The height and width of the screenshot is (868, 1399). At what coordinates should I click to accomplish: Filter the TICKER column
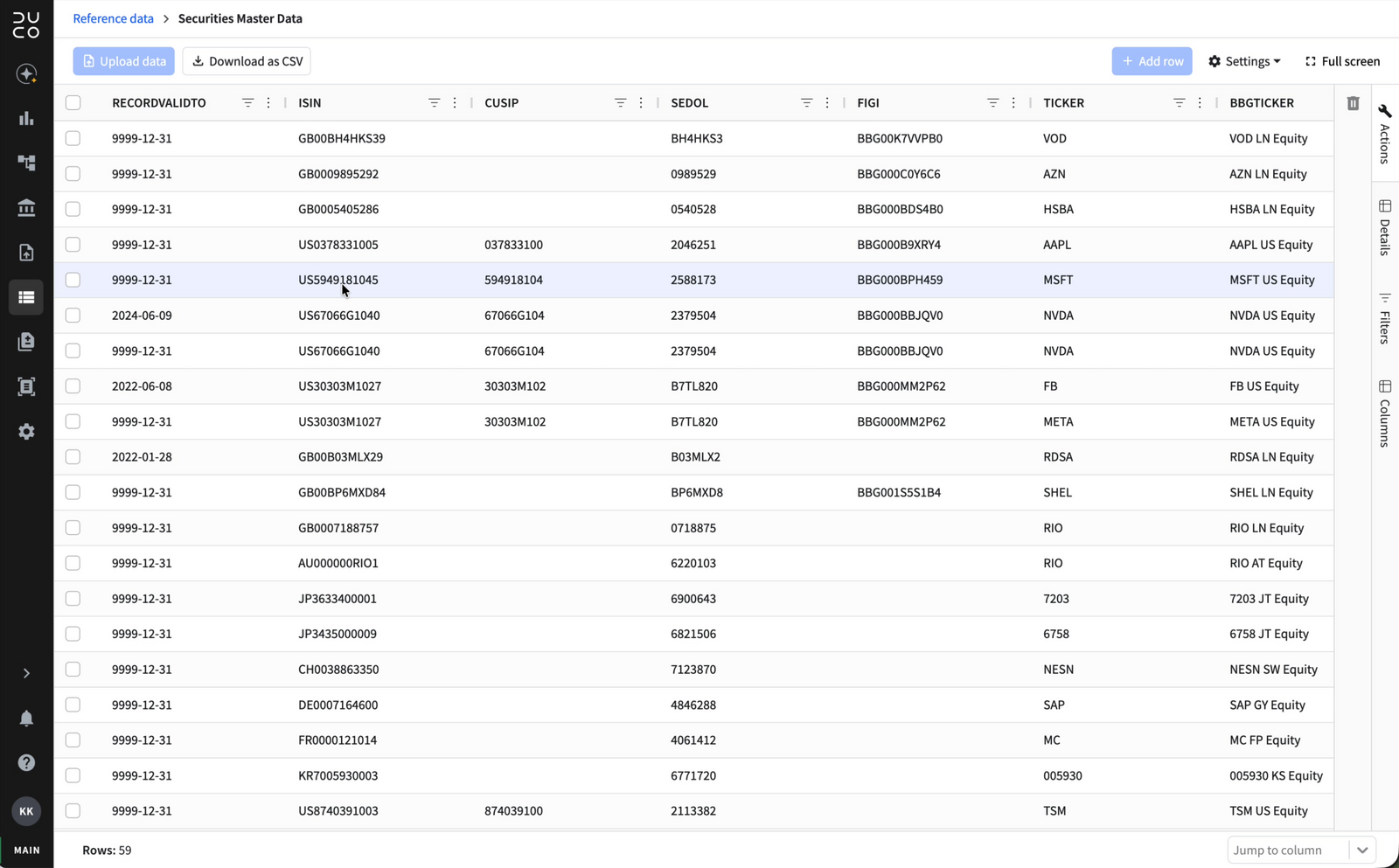coord(1179,102)
